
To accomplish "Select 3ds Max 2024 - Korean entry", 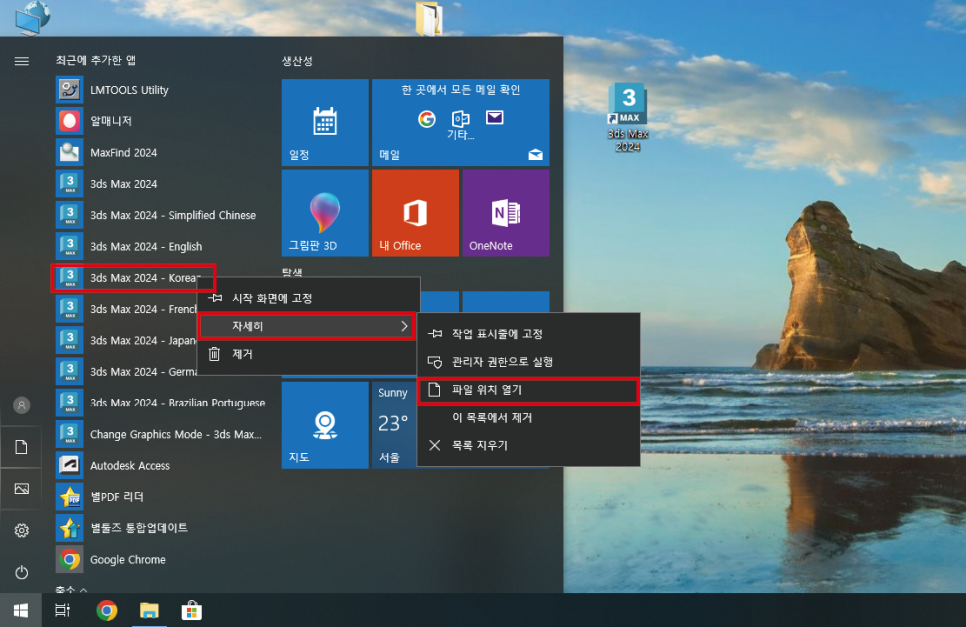I will pyautogui.click(x=134, y=278).
